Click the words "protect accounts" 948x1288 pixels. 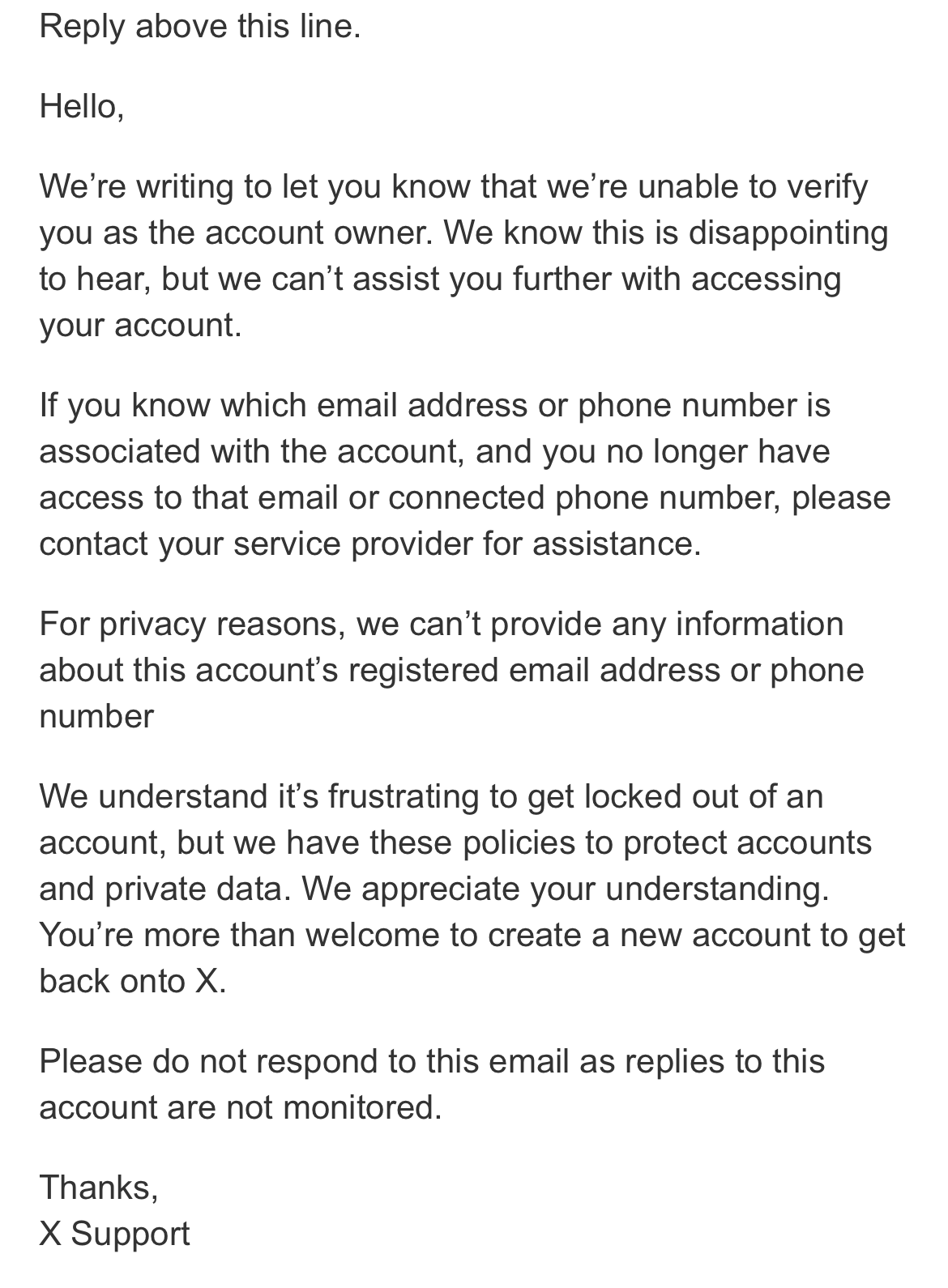747,842
